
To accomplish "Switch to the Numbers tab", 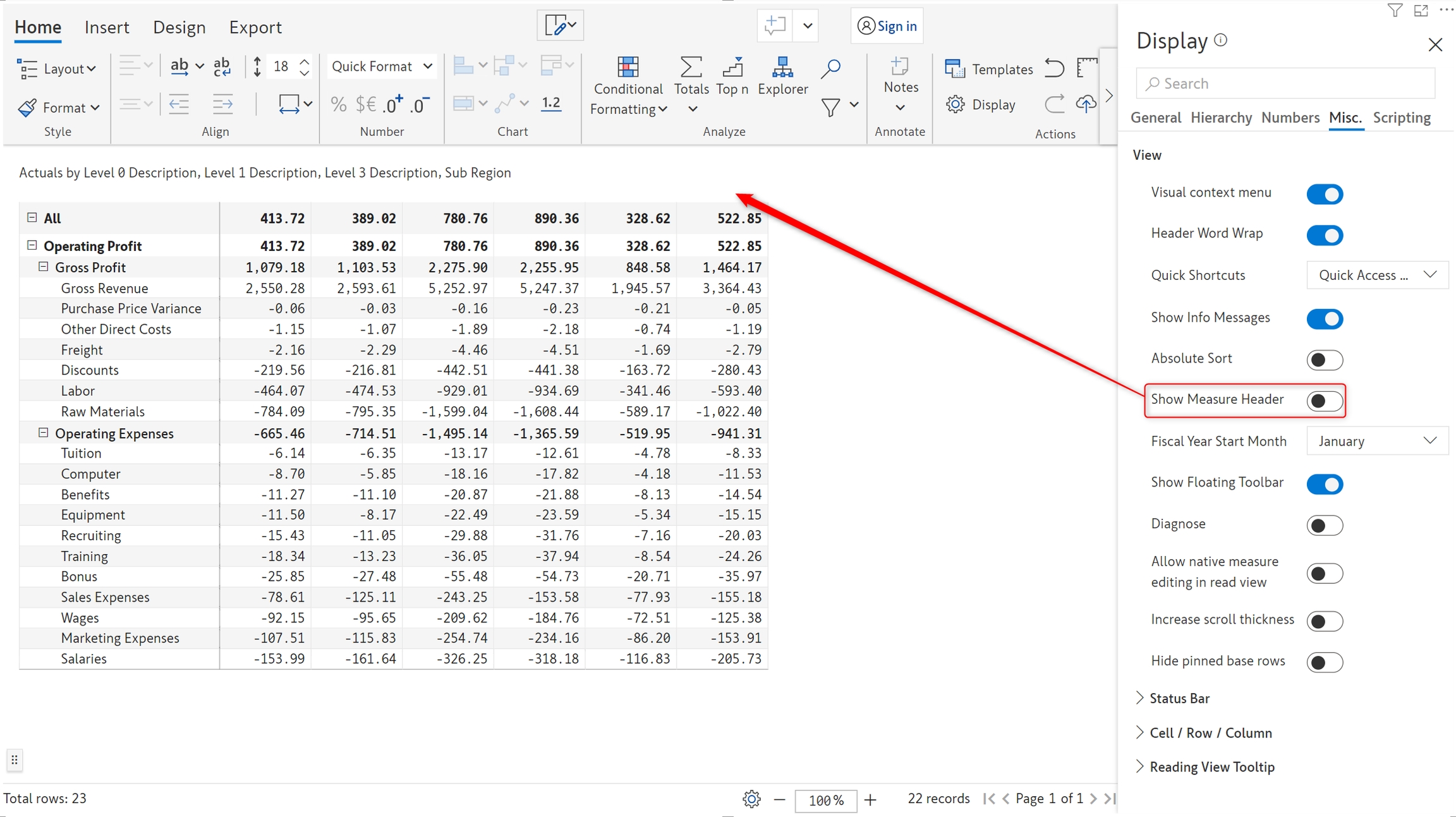I will click(x=1290, y=118).
